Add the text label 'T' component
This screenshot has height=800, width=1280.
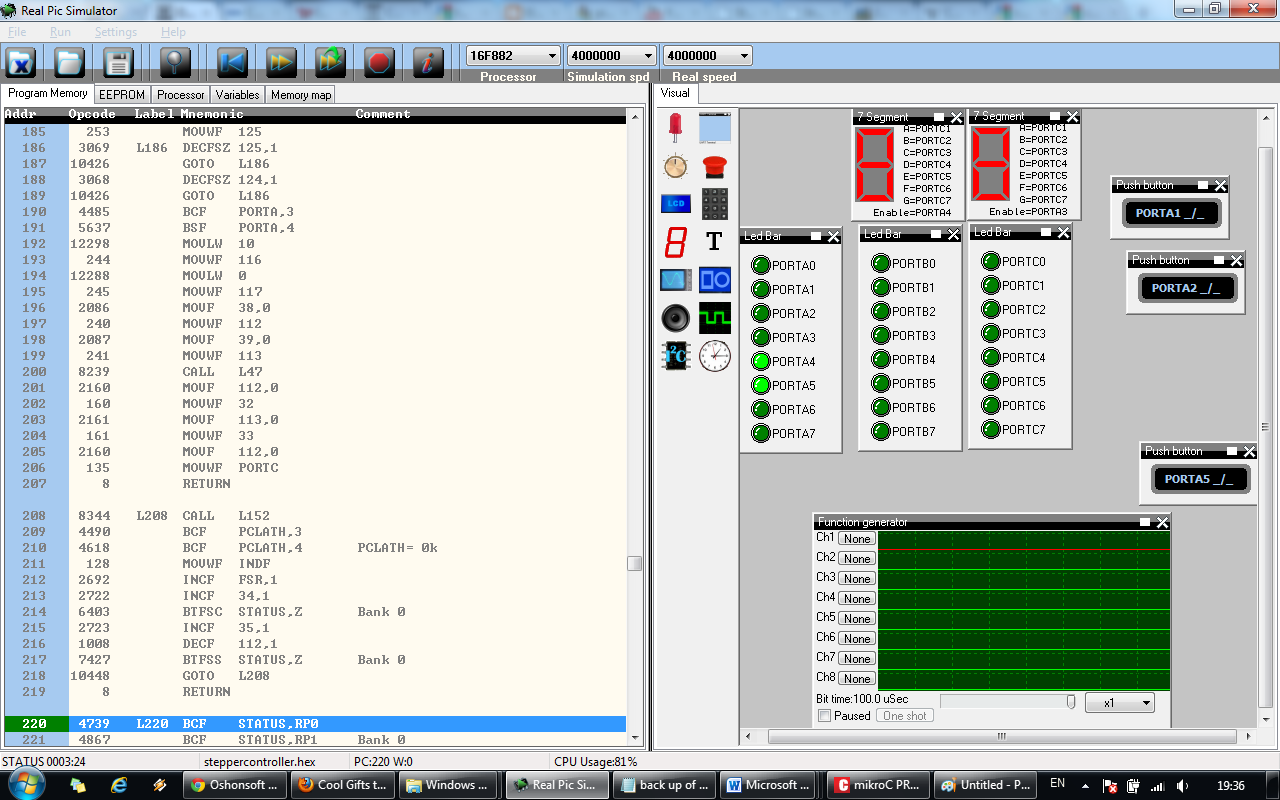click(x=714, y=241)
